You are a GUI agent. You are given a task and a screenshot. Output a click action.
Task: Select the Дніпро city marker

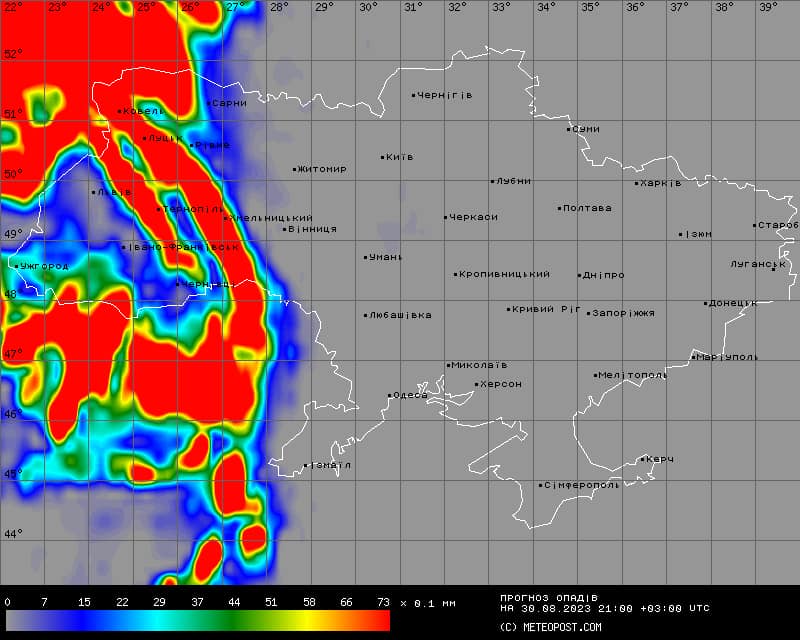(580, 275)
